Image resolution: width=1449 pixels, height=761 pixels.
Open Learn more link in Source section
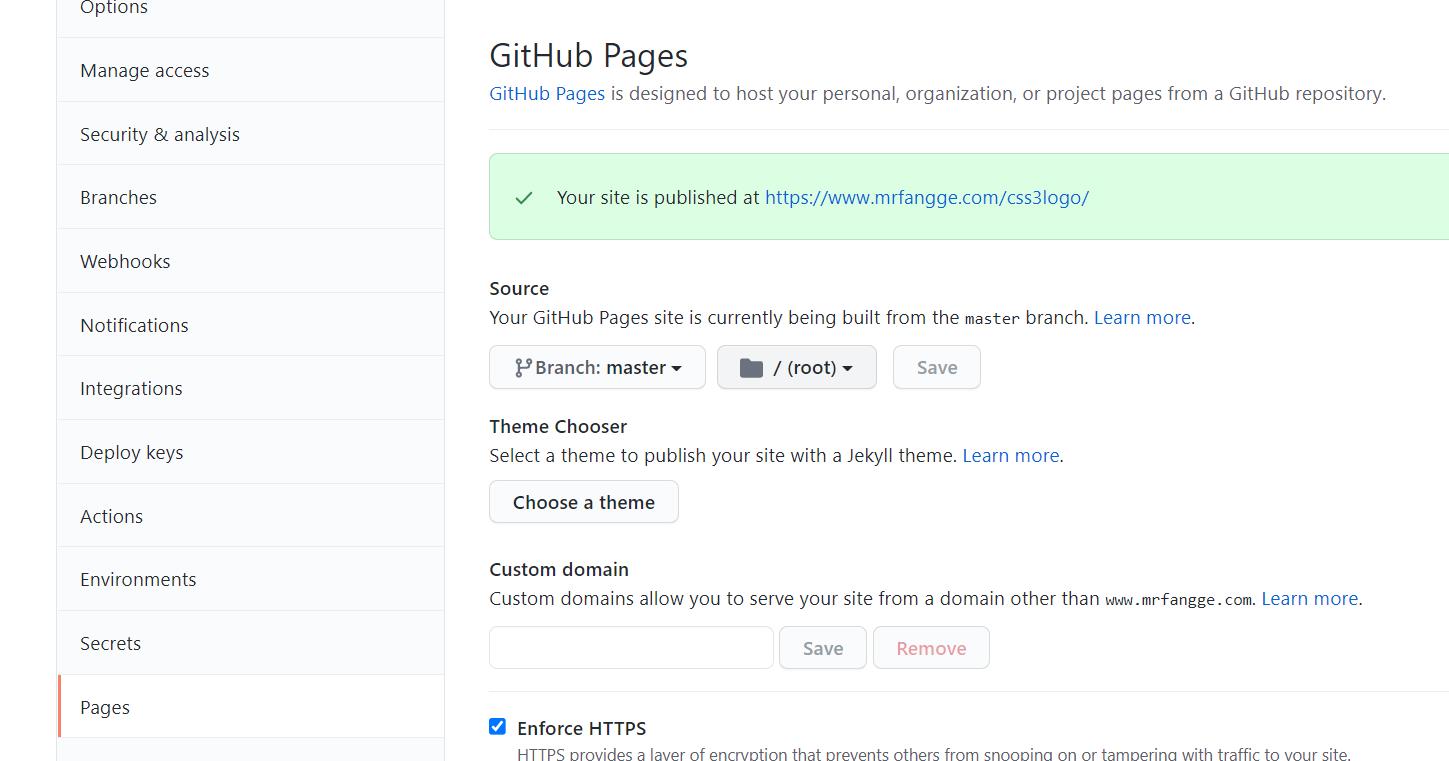pyautogui.click(x=1142, y=317)
